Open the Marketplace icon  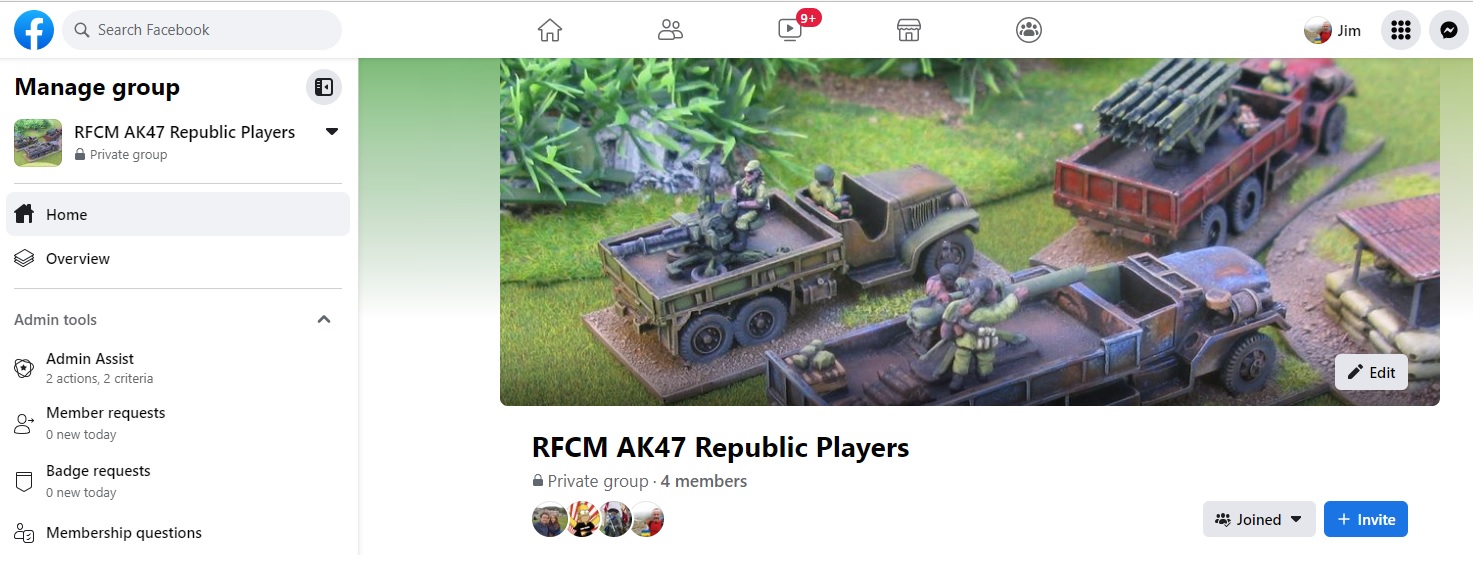point(908,30)
